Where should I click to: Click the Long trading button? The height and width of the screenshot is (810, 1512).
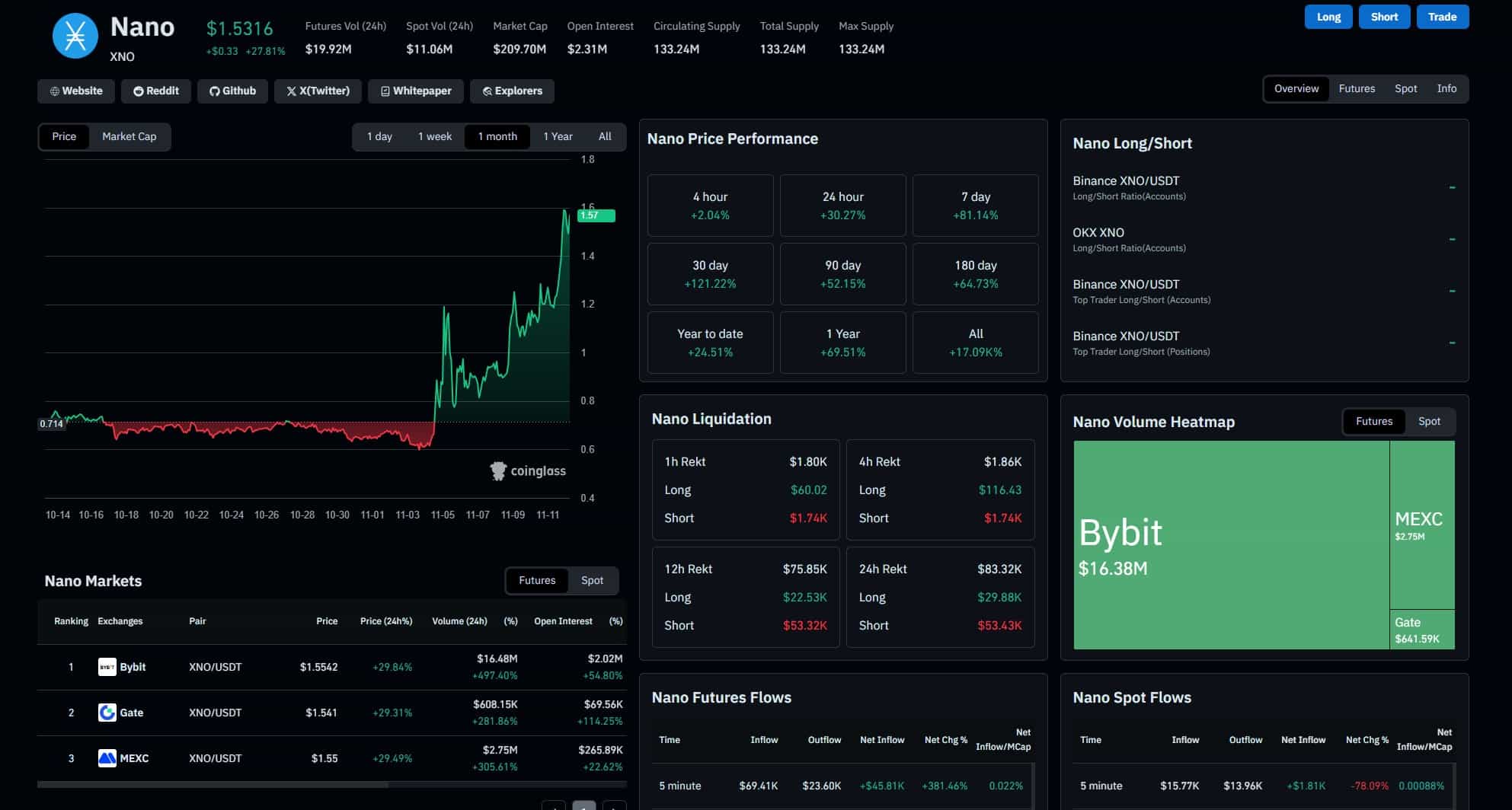point(1328,16)
